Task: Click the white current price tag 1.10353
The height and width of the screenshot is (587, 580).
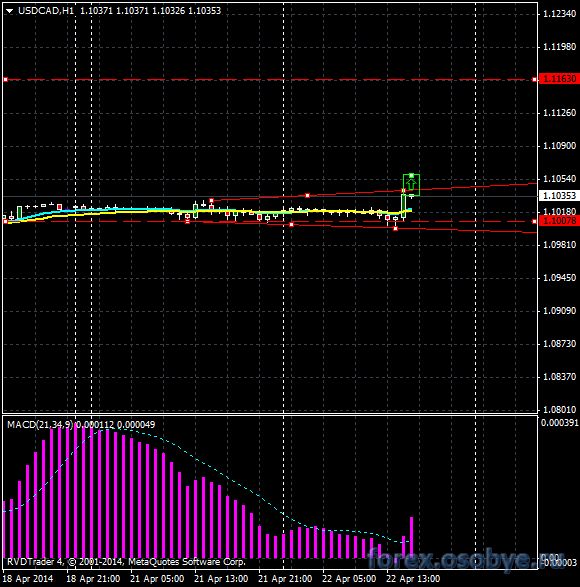Action: click(x=559, y=195)
